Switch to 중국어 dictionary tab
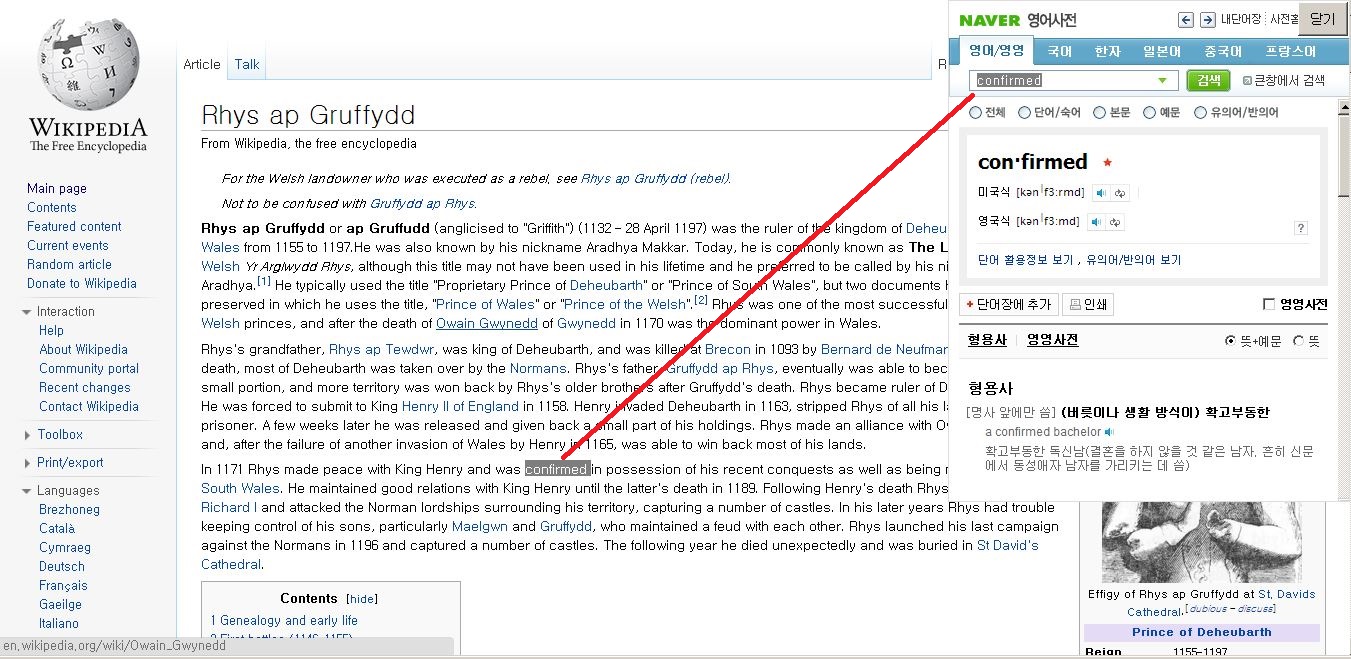Image resolution: width=1351 pixels, height=659 pixels. pyautogui.click(x=1223, y=51)
